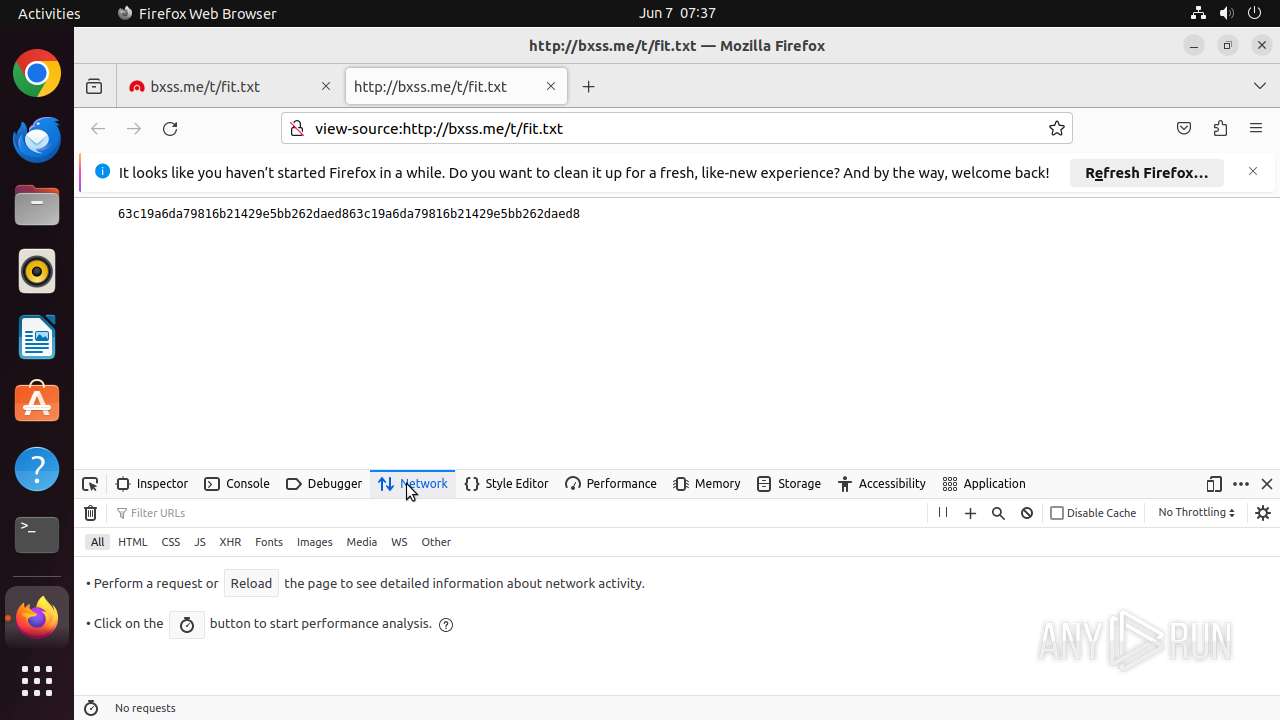Switch to Debugger panel
Viewport: 1280px width, 720px height.
[324, 484]
